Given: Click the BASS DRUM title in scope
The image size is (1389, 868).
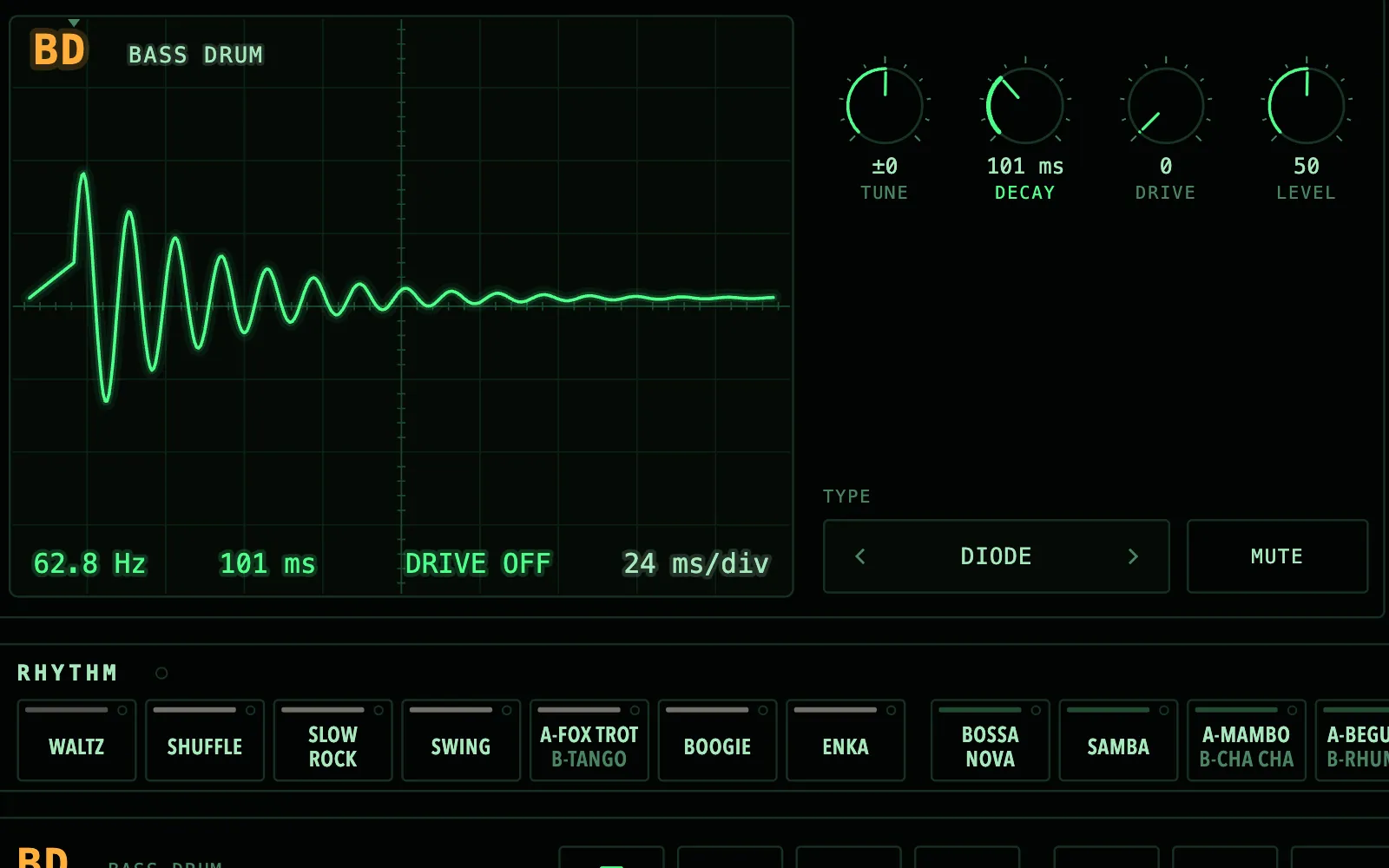Looking at the screenshot, I should click(x=195, y=55).
